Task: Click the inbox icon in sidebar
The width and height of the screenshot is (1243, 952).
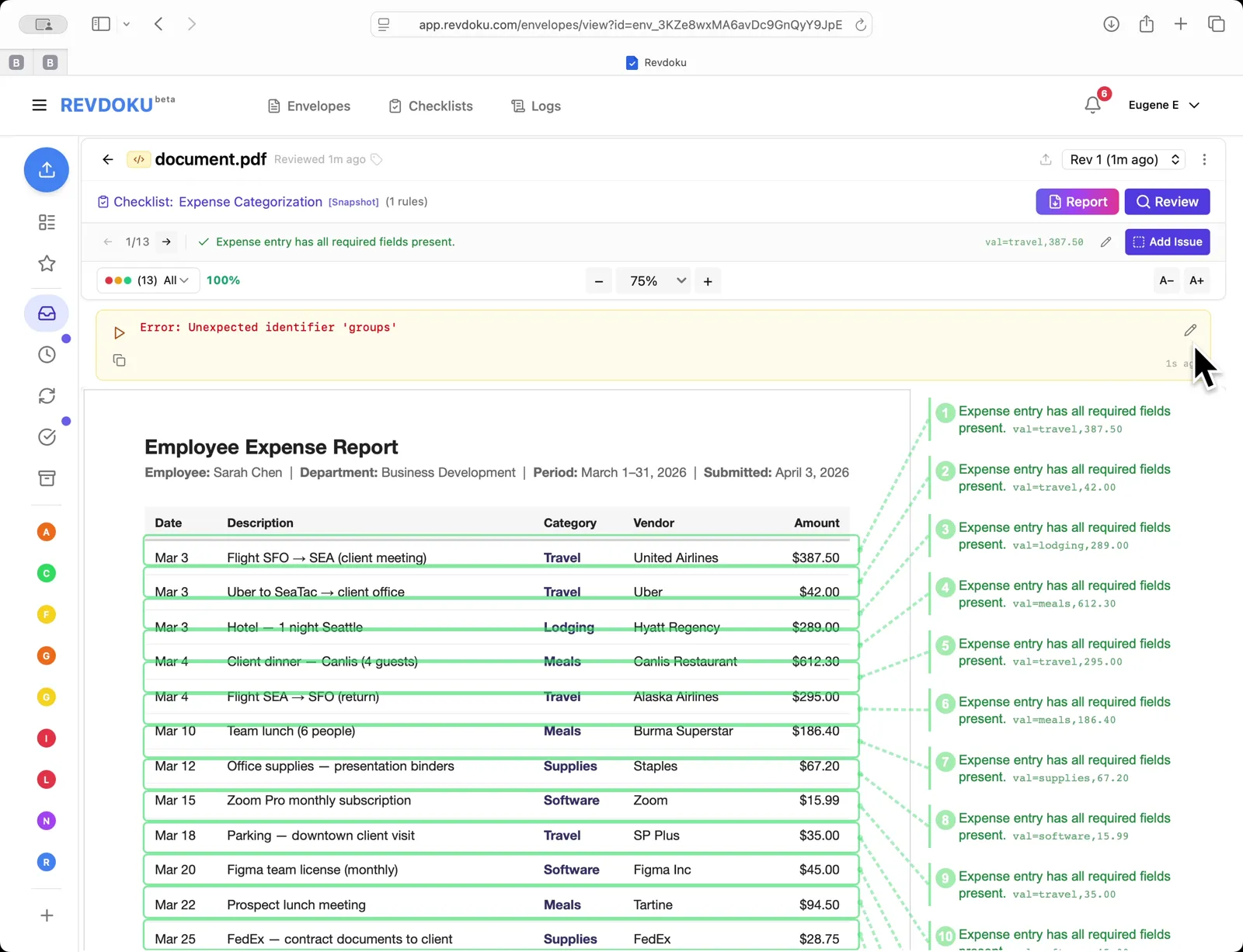Action: pyautogui.click(x=47, y=314)
